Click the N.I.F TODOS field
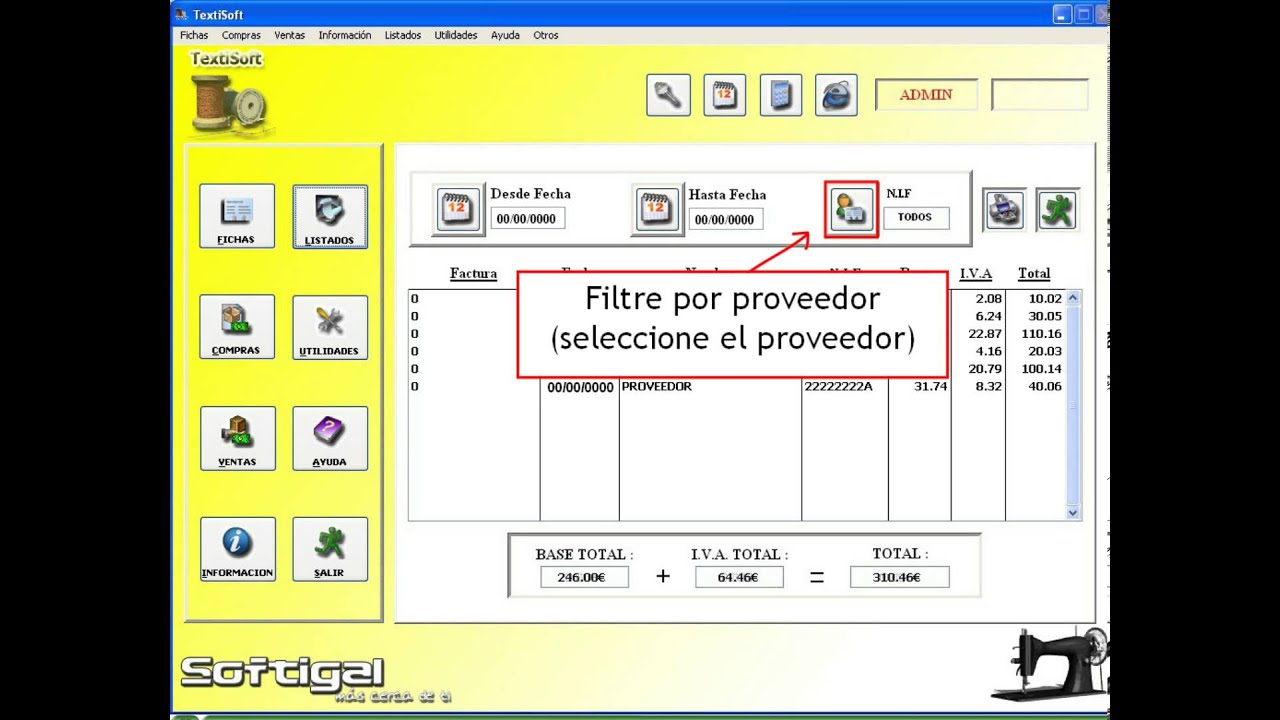This screenshot has width=1280, height=720. [916, 217]
